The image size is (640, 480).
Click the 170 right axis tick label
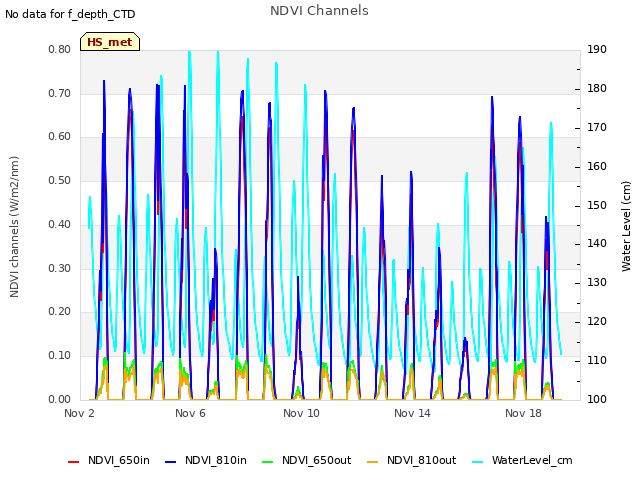pyautogui.click(x=597, y=128)
